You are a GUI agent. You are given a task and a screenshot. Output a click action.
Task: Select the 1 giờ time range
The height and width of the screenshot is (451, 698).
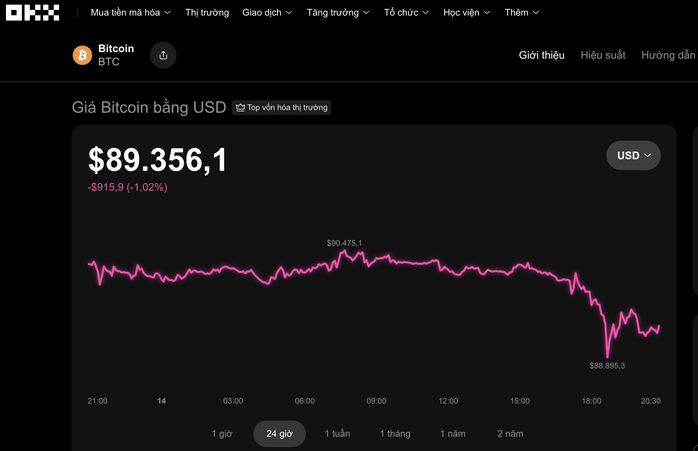(222, 434)
